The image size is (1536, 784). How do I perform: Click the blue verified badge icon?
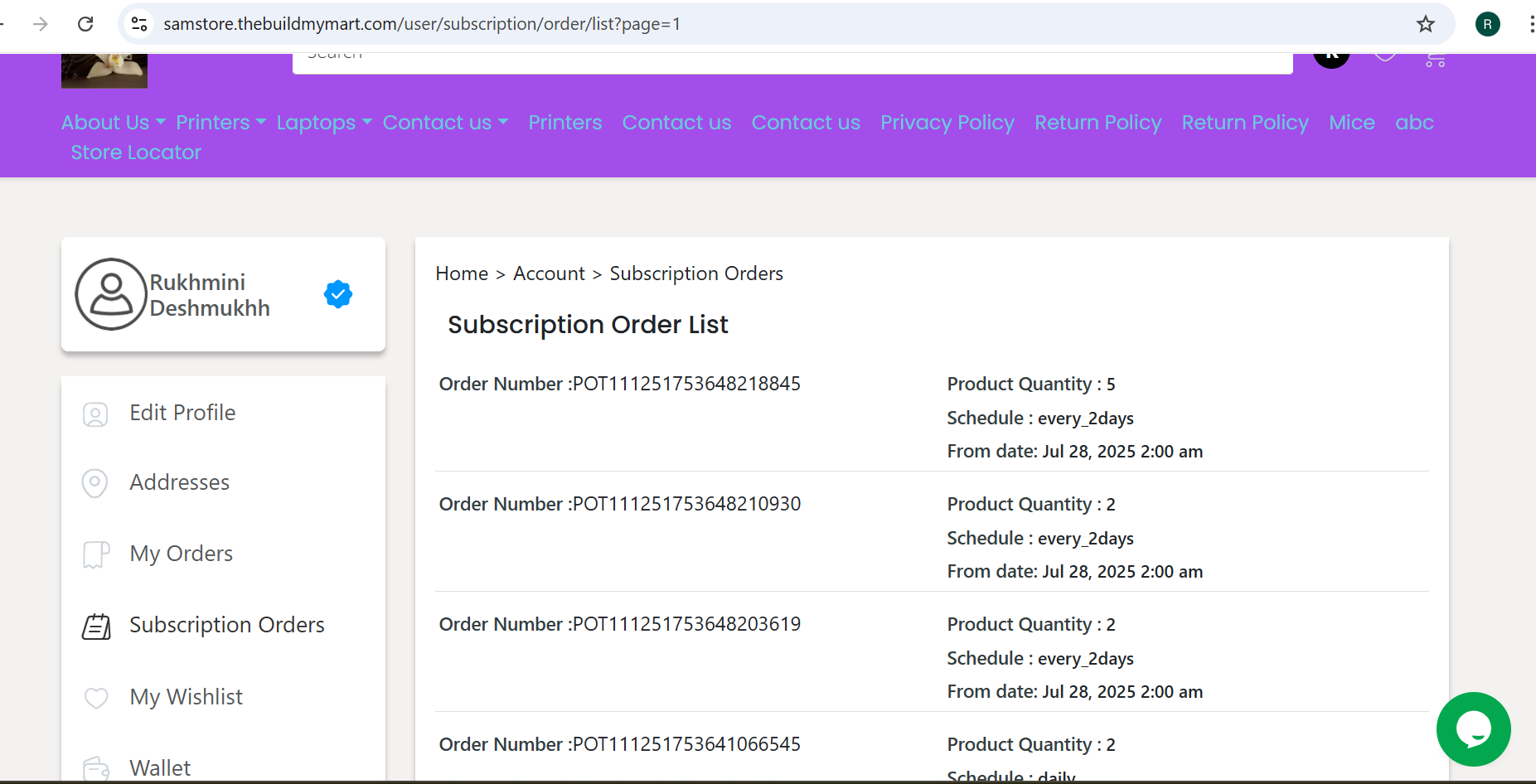(338, 294)
